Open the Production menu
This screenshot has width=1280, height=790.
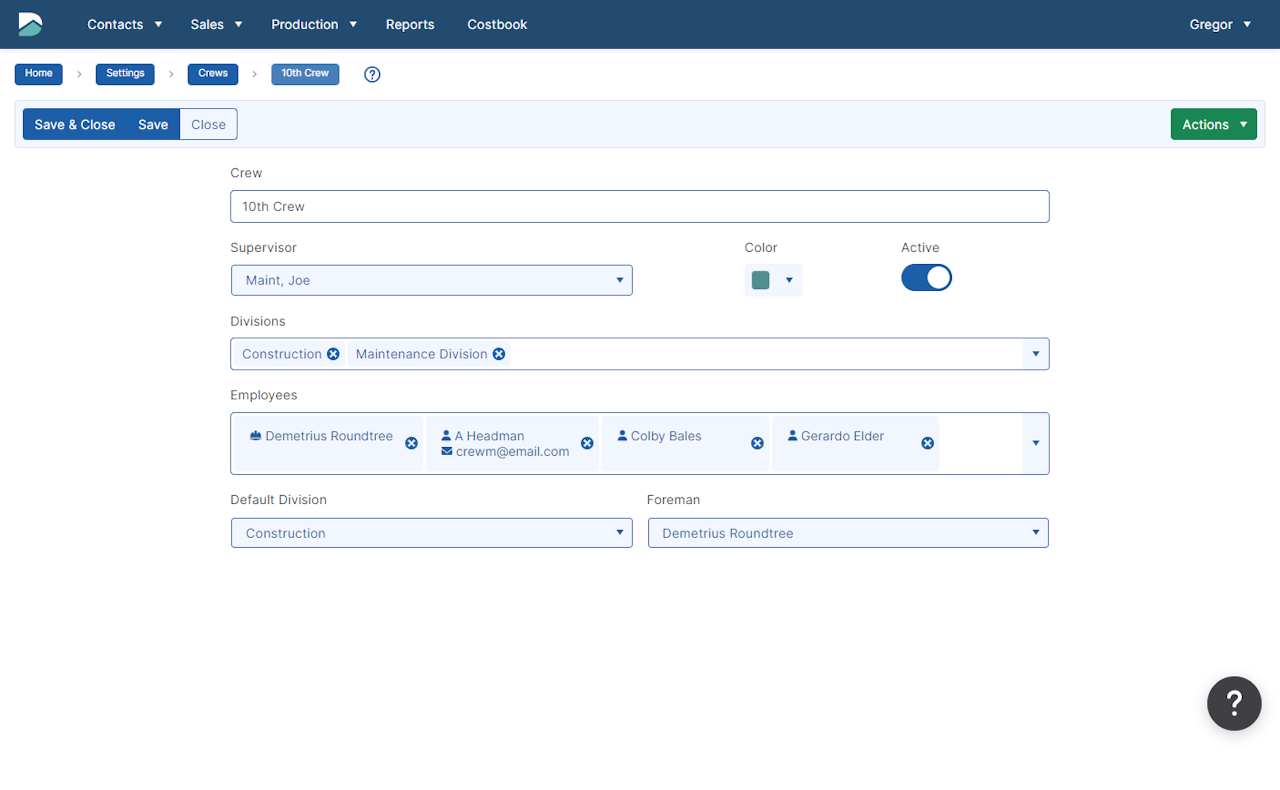pyautogui.click(x=314, y=24)
